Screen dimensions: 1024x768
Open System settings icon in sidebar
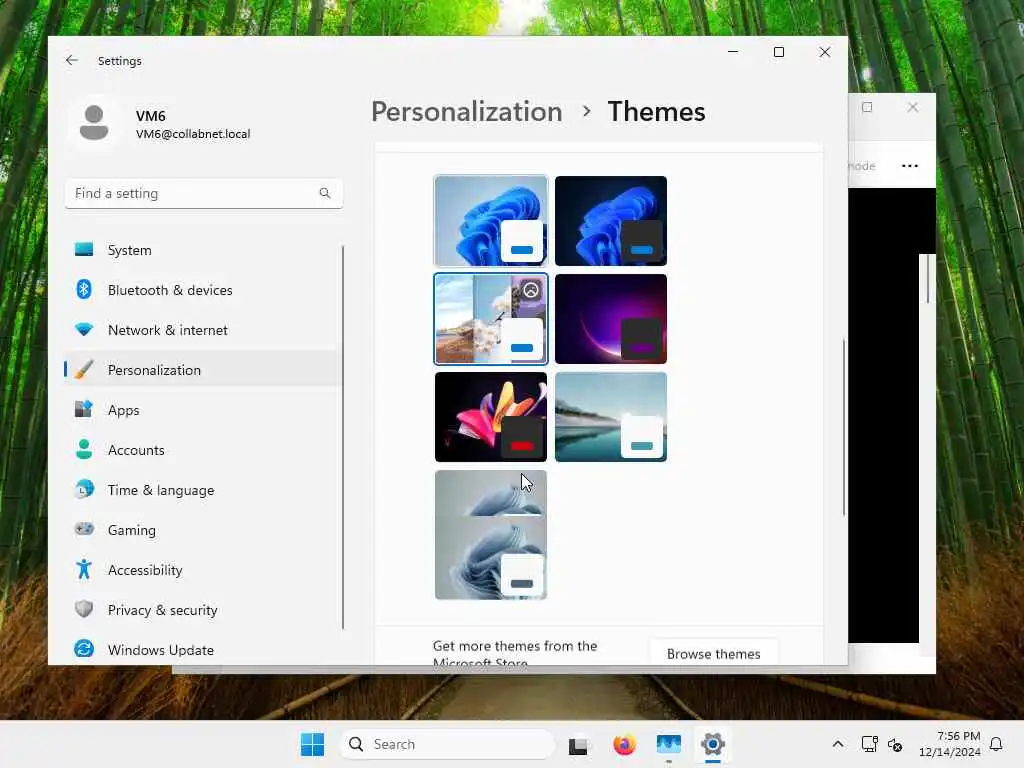point(84,249)
